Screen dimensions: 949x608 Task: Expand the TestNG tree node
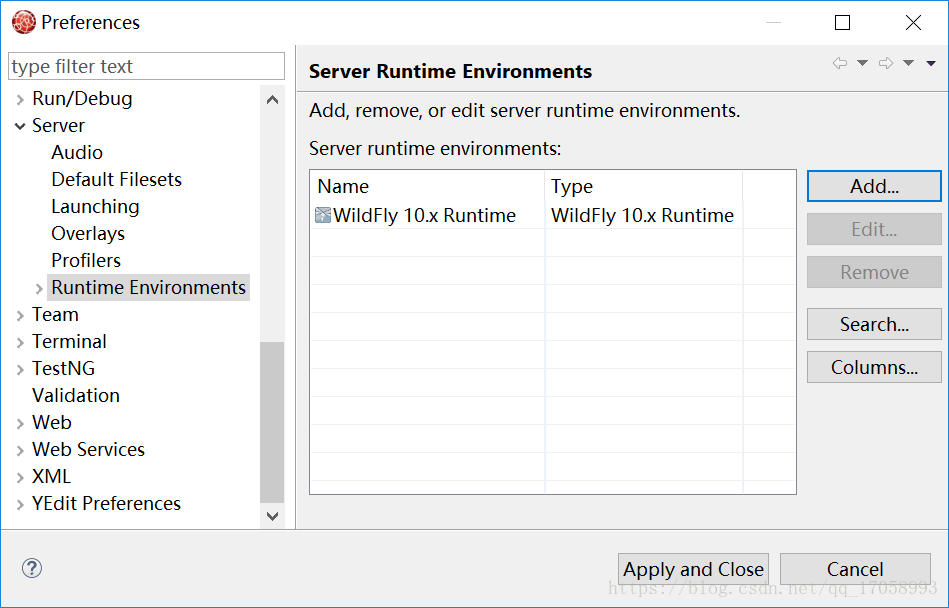[x=20, y=369]
